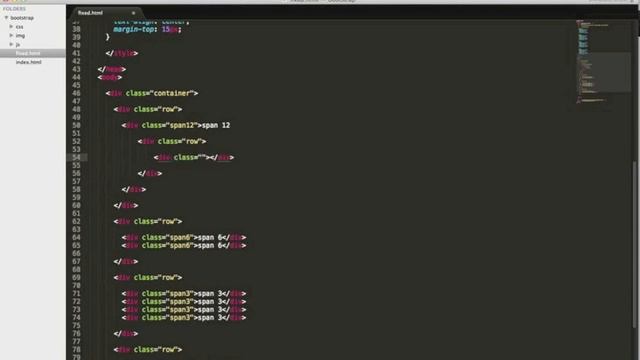The height and width of the screenshot is (360, 640).
Task: Click the span6 div on line 65
Action: [x=184, y=245]
